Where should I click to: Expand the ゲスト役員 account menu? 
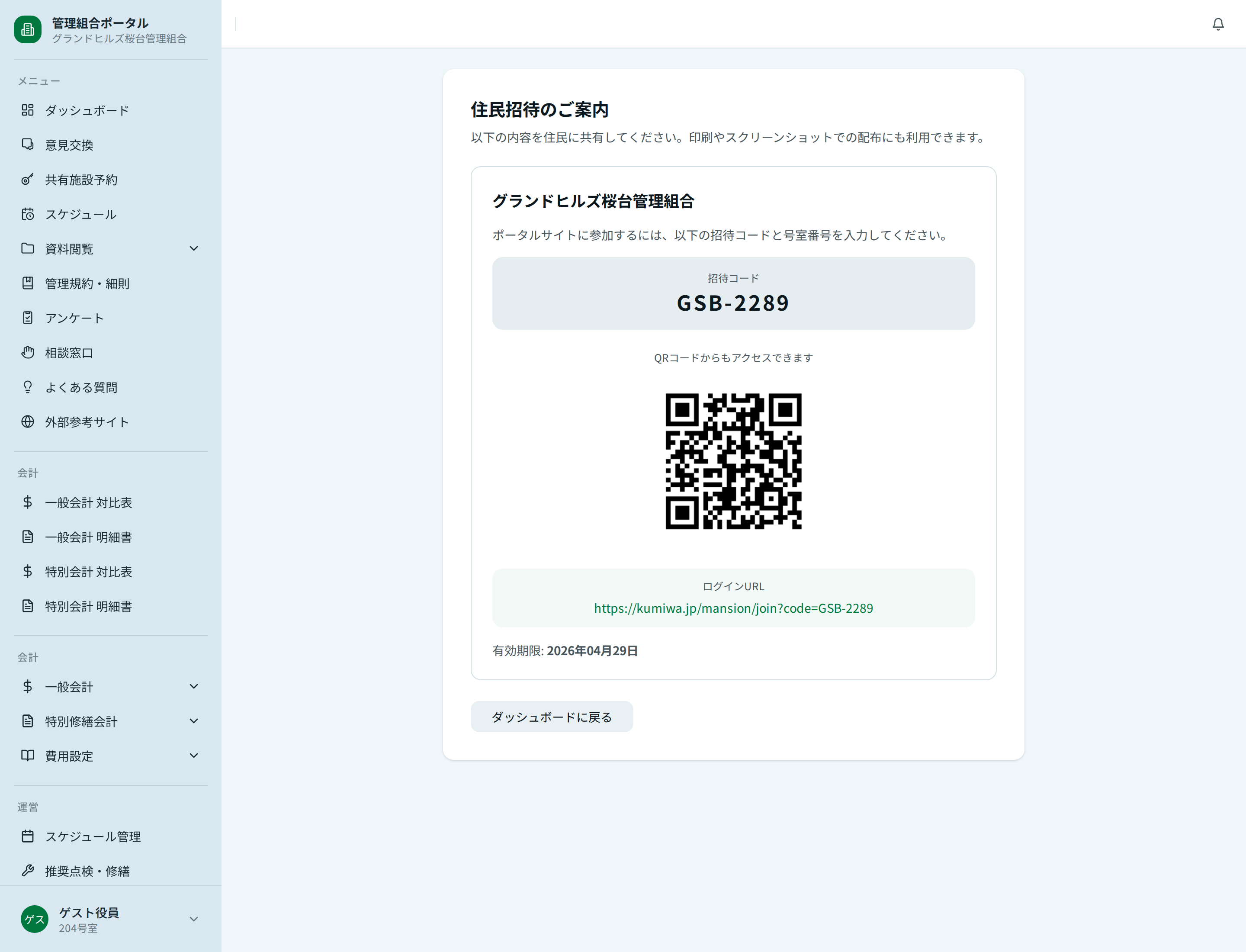194,919
